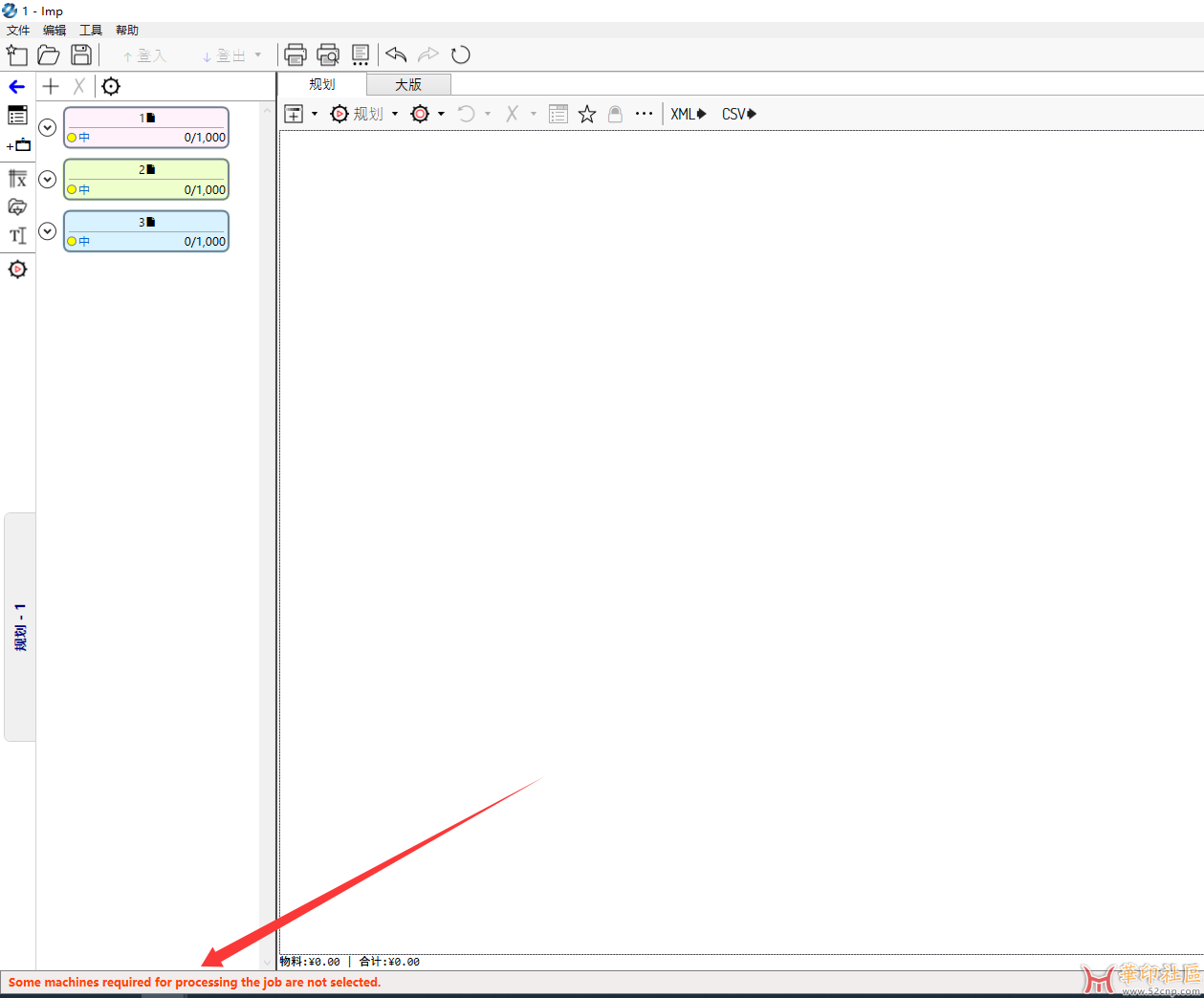The image size is (1204, 998).
Task: Select the pink product 1 card
Action: pos(146,128)
